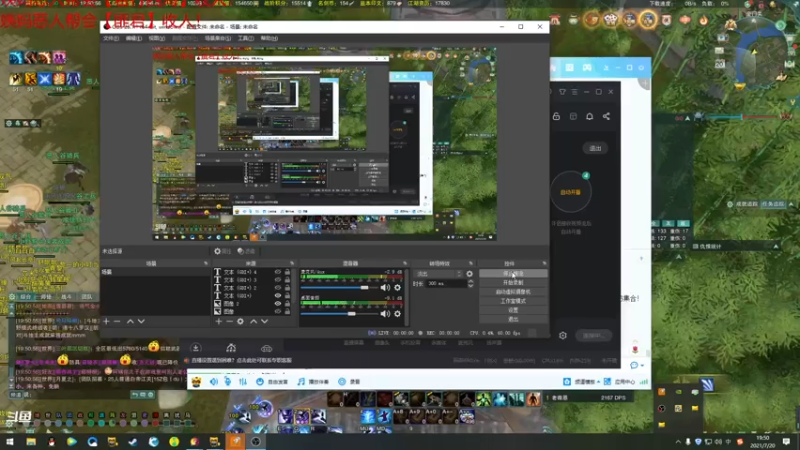Open desktop audio settings gear
This screenshot has height=450, width=800.
tap(397, 314)
